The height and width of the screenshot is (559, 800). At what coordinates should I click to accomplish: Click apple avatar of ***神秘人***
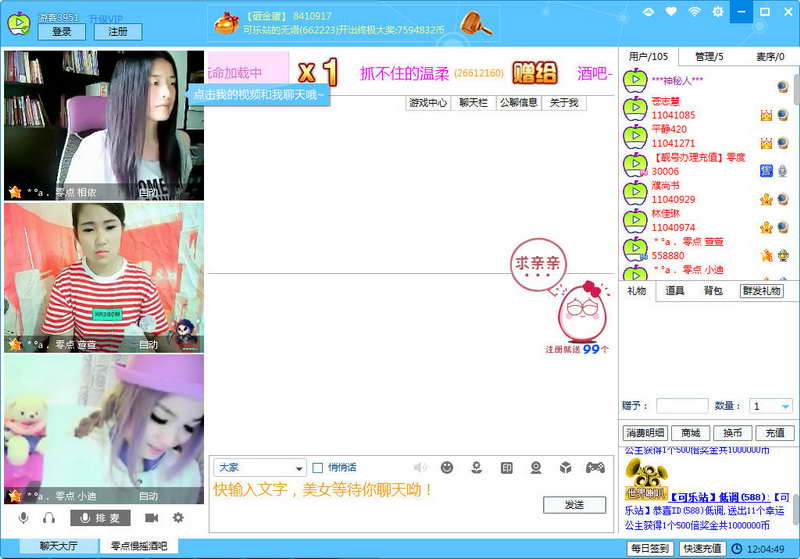[x=635, y=81]
